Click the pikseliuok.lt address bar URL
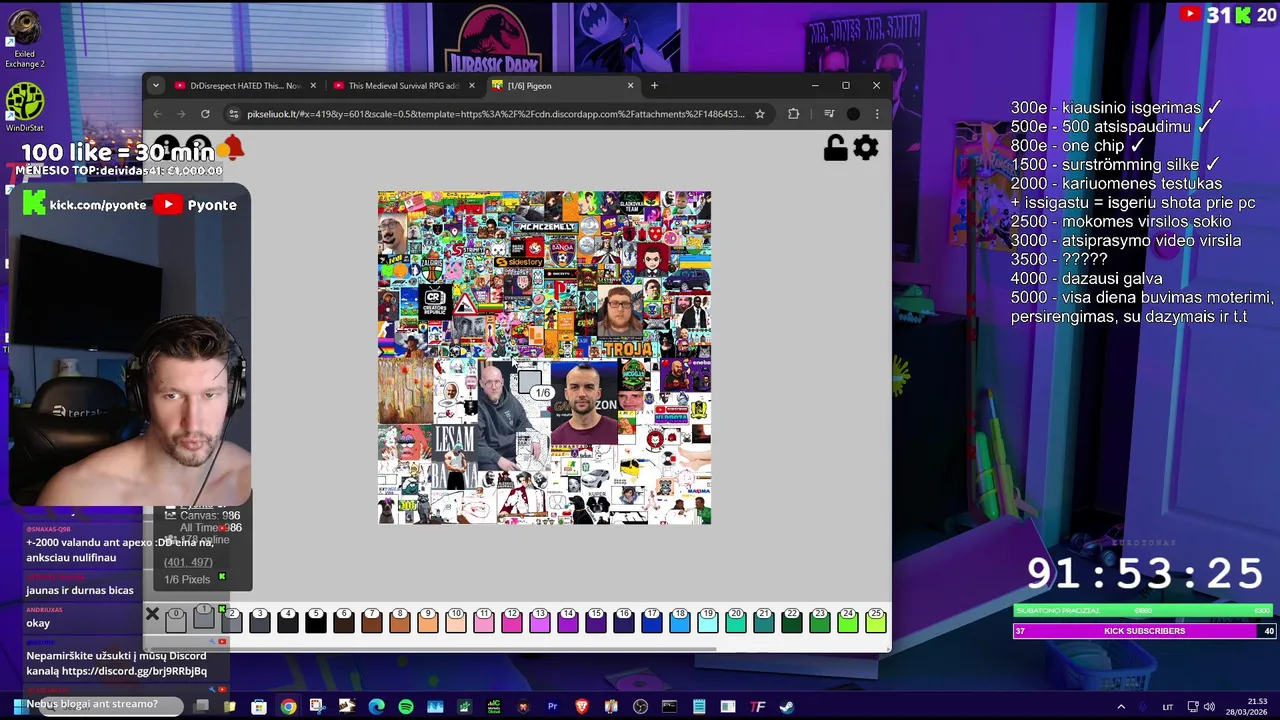 (x=495, y=114)
